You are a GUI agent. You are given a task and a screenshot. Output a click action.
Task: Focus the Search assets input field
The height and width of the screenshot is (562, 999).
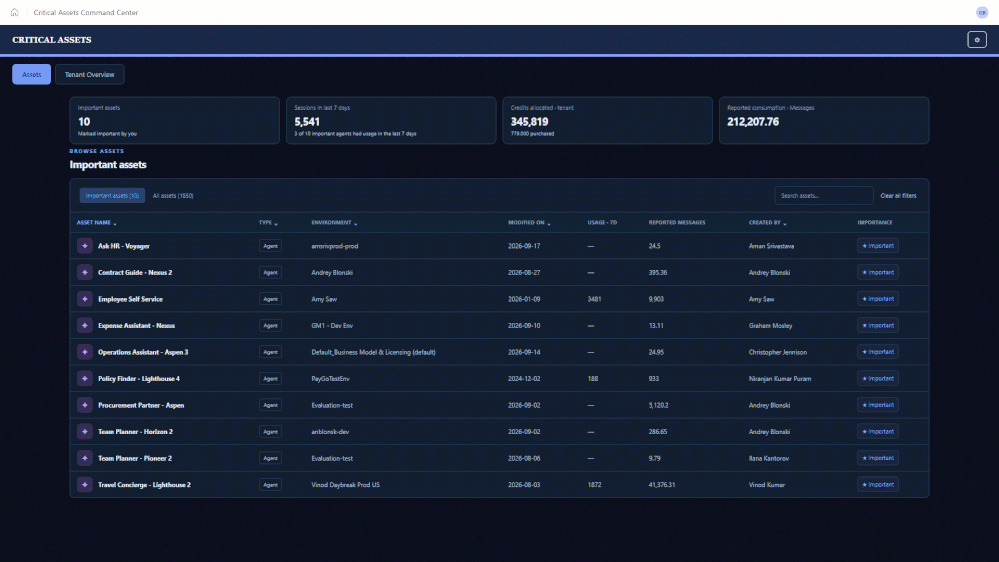point(824,196)
